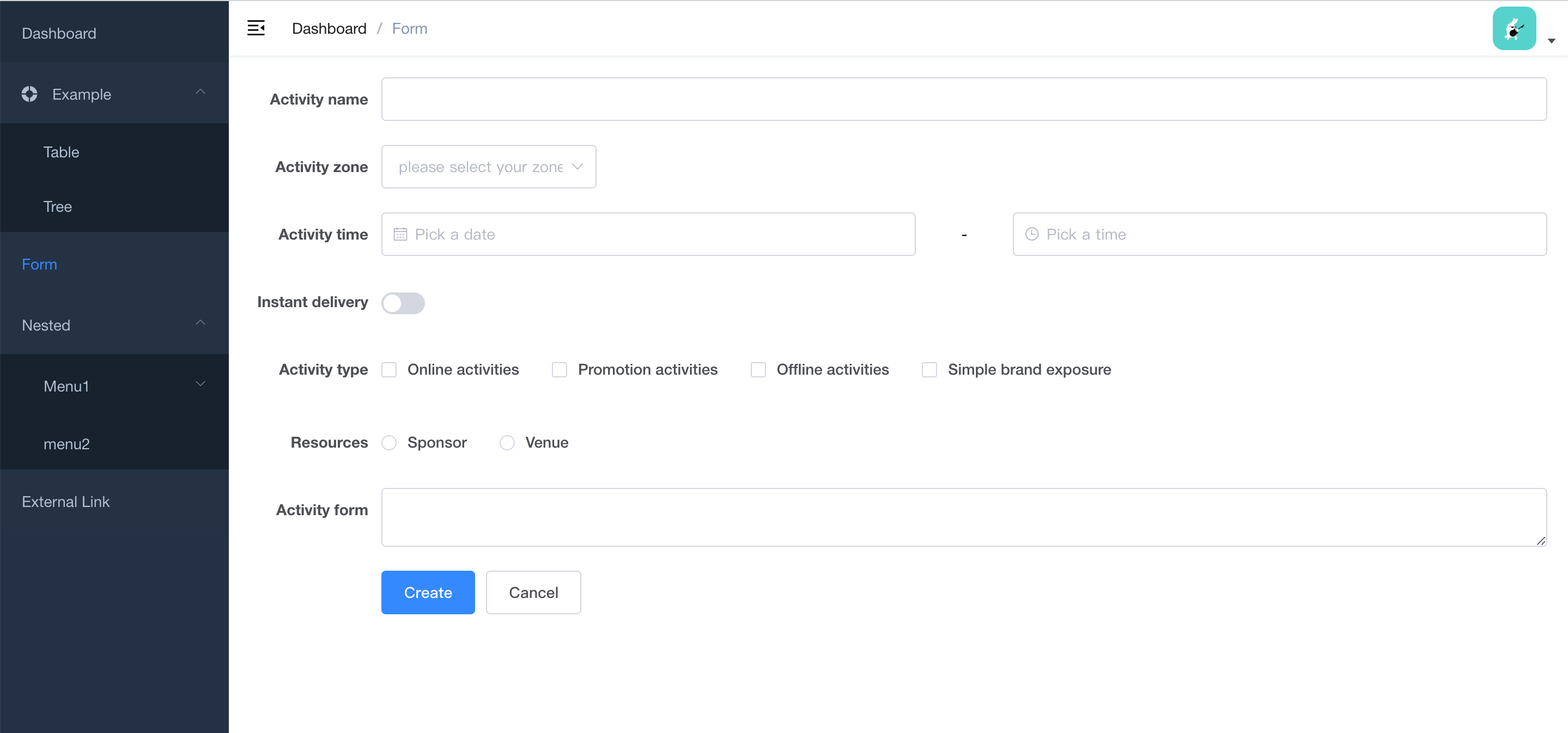The image size is (1568, 733).
Task: Click the Example component icon in sidebar
Action: coord(29,94)
